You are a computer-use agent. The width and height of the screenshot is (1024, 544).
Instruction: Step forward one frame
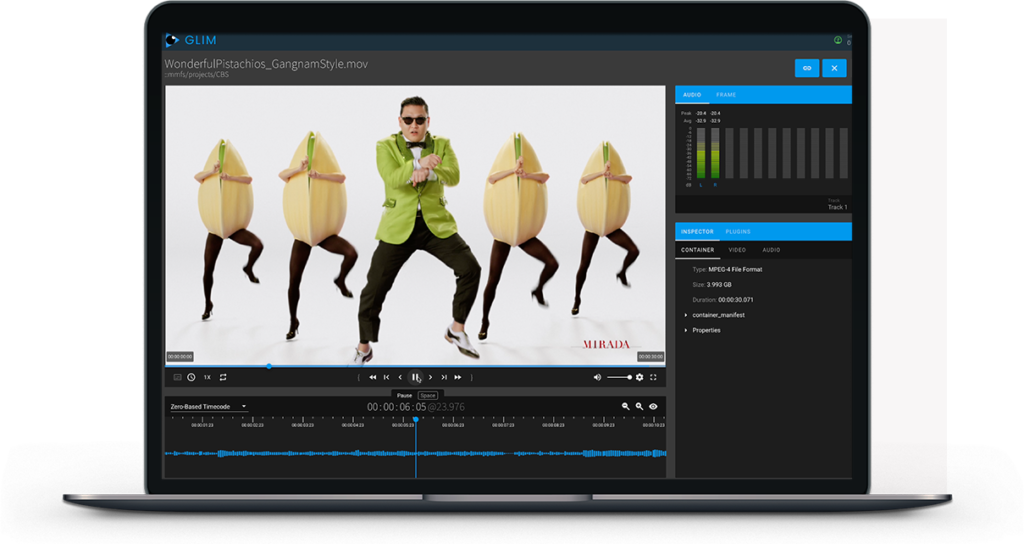coord(430,377)
